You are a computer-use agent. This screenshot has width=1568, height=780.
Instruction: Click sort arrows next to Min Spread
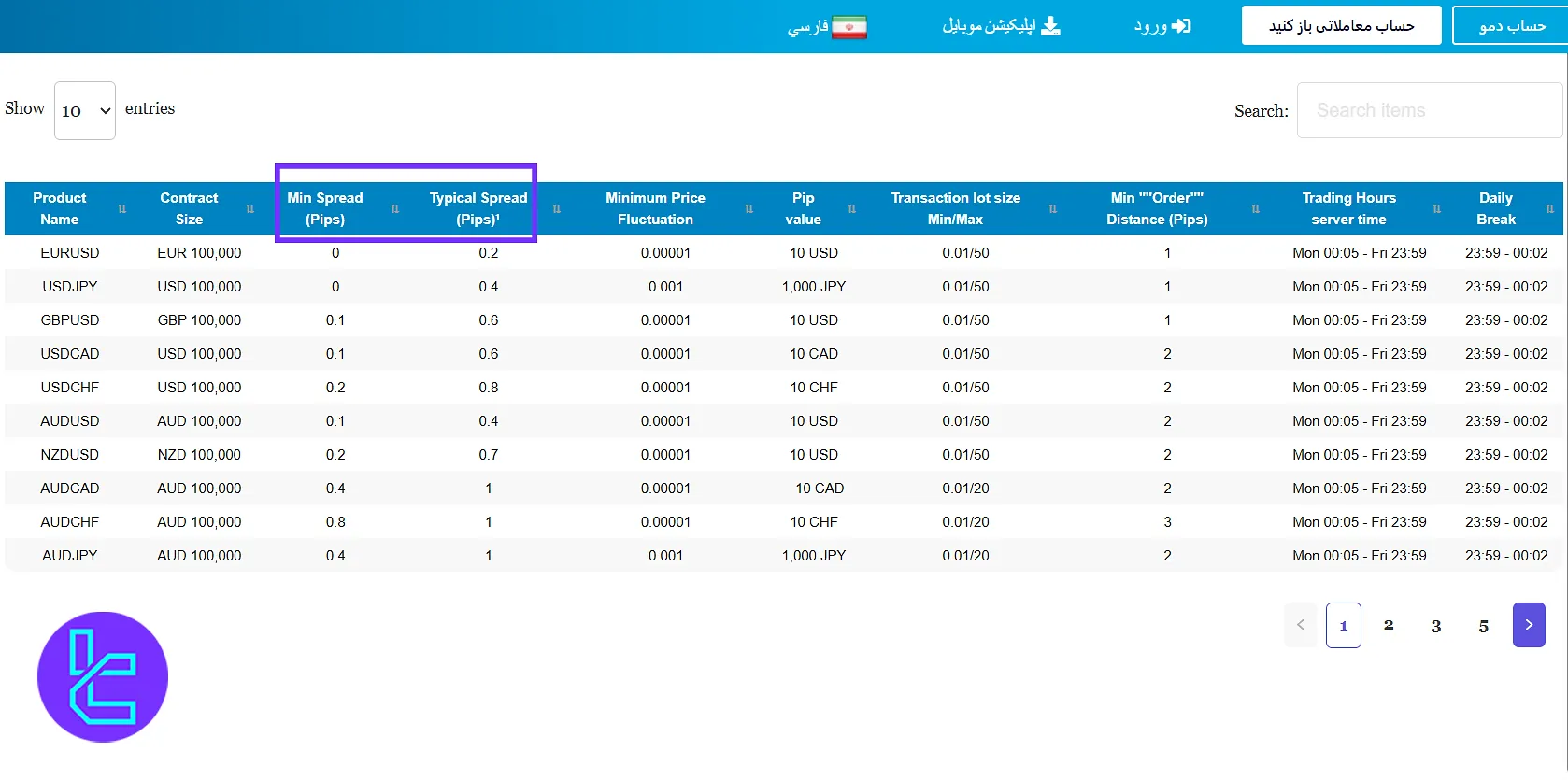tap(394, 209)
